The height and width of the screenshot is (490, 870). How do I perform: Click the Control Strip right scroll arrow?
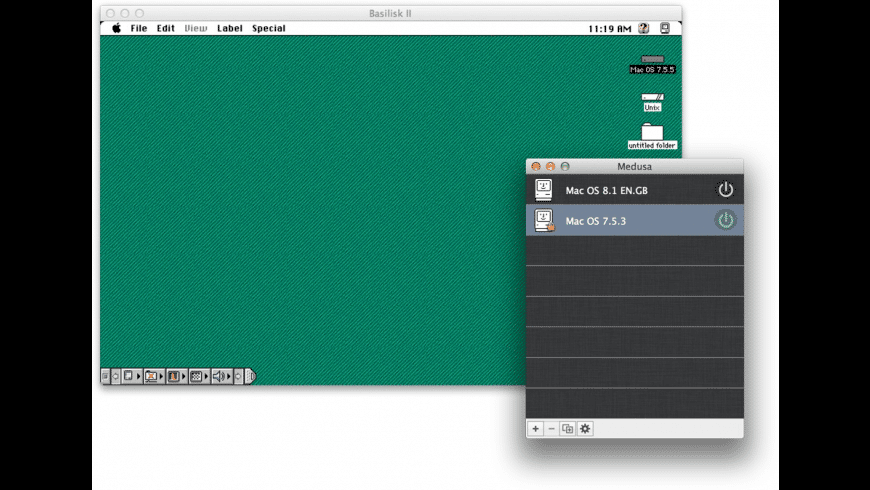(x=239, y=376)
